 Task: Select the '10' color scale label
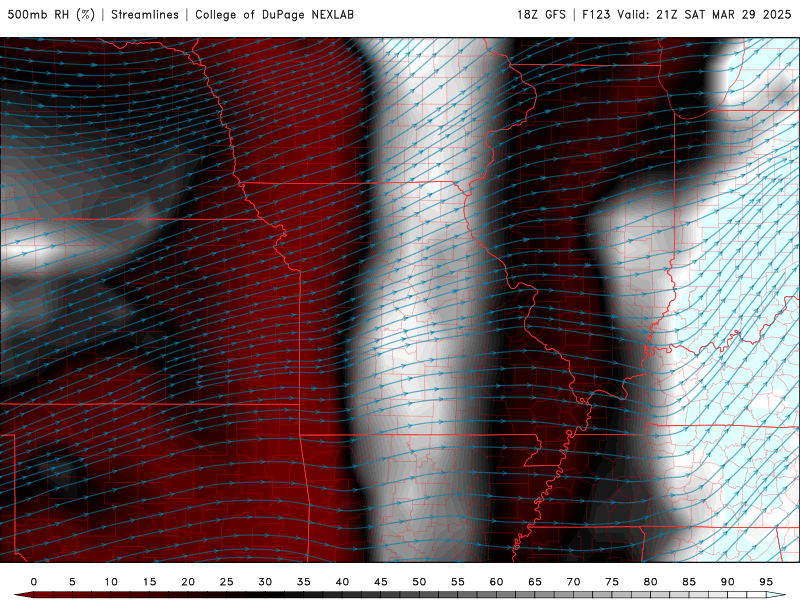(x=111, y=582)
